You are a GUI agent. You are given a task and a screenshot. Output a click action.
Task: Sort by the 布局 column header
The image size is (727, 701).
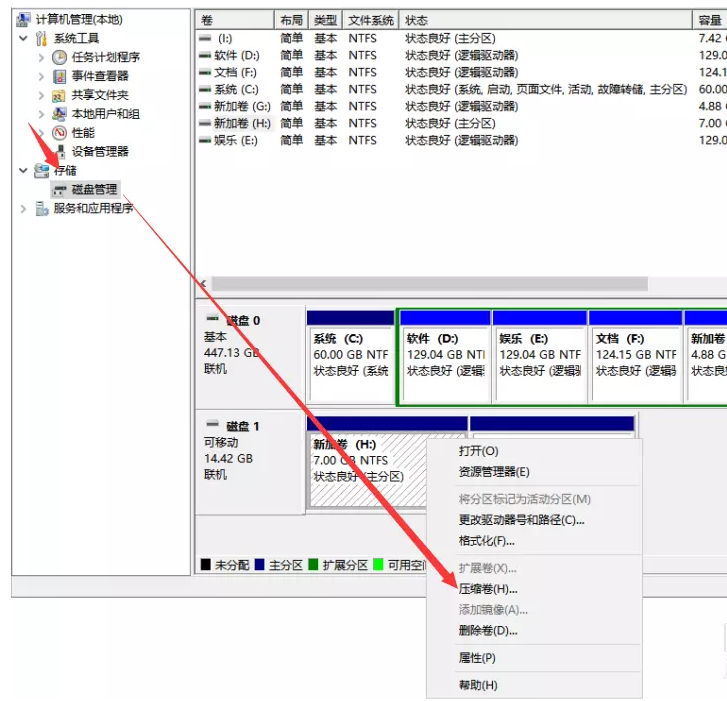click(x=292, y=20)
